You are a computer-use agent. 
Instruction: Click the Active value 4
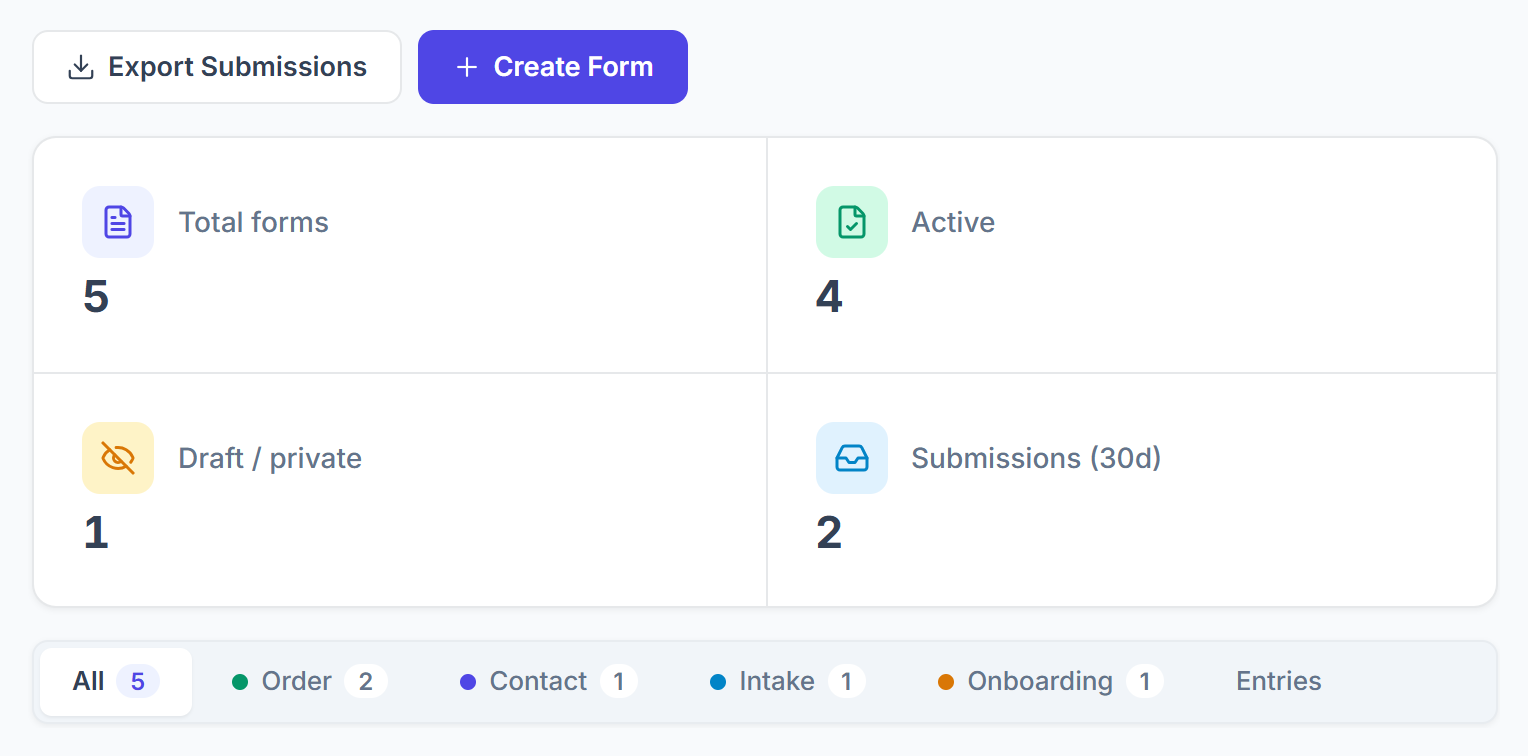[x=829, y=297]
